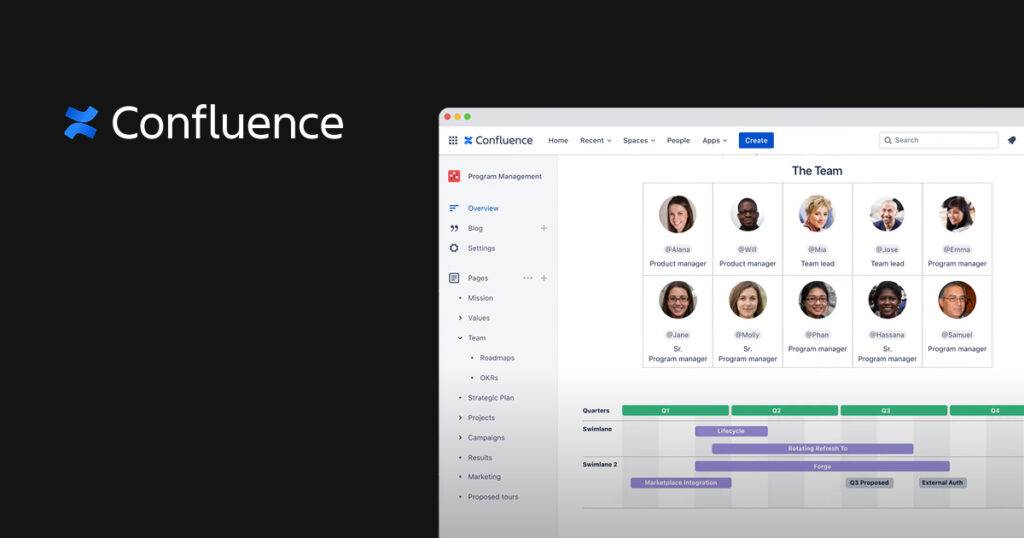Open the Proposed tours page
This screenshot has width=1024, height=538.
coord(493,497)
